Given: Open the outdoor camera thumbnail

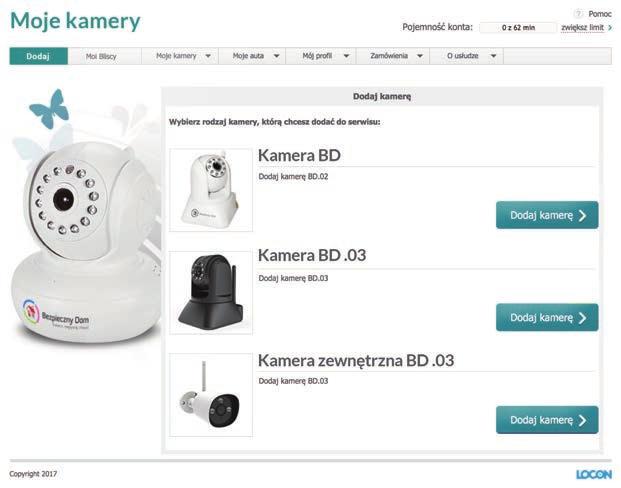Looking at the screenshot, I should (211, 395).
